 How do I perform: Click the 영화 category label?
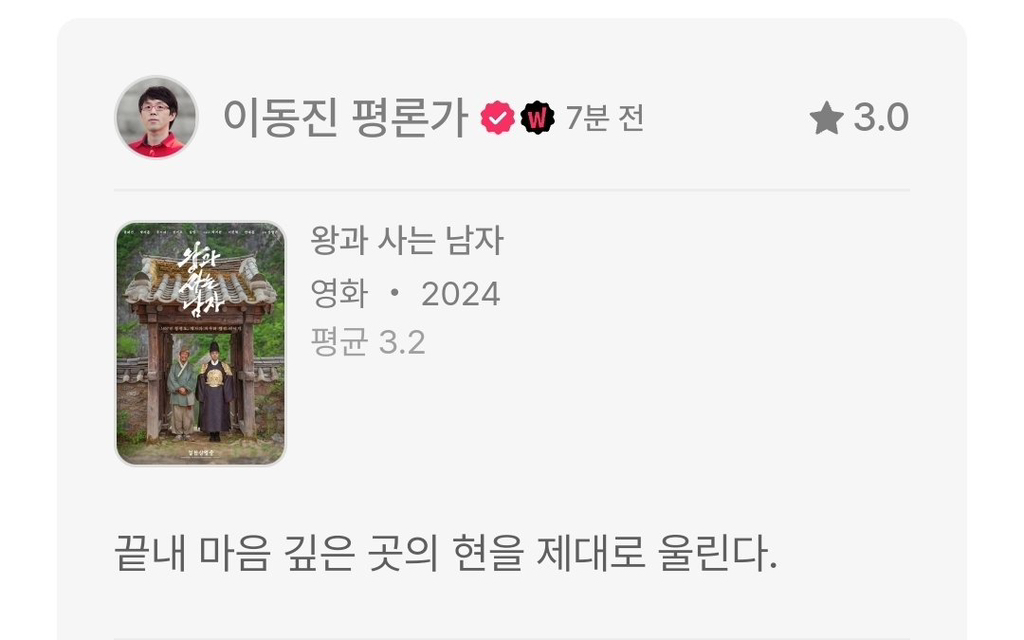click(339, 294)
